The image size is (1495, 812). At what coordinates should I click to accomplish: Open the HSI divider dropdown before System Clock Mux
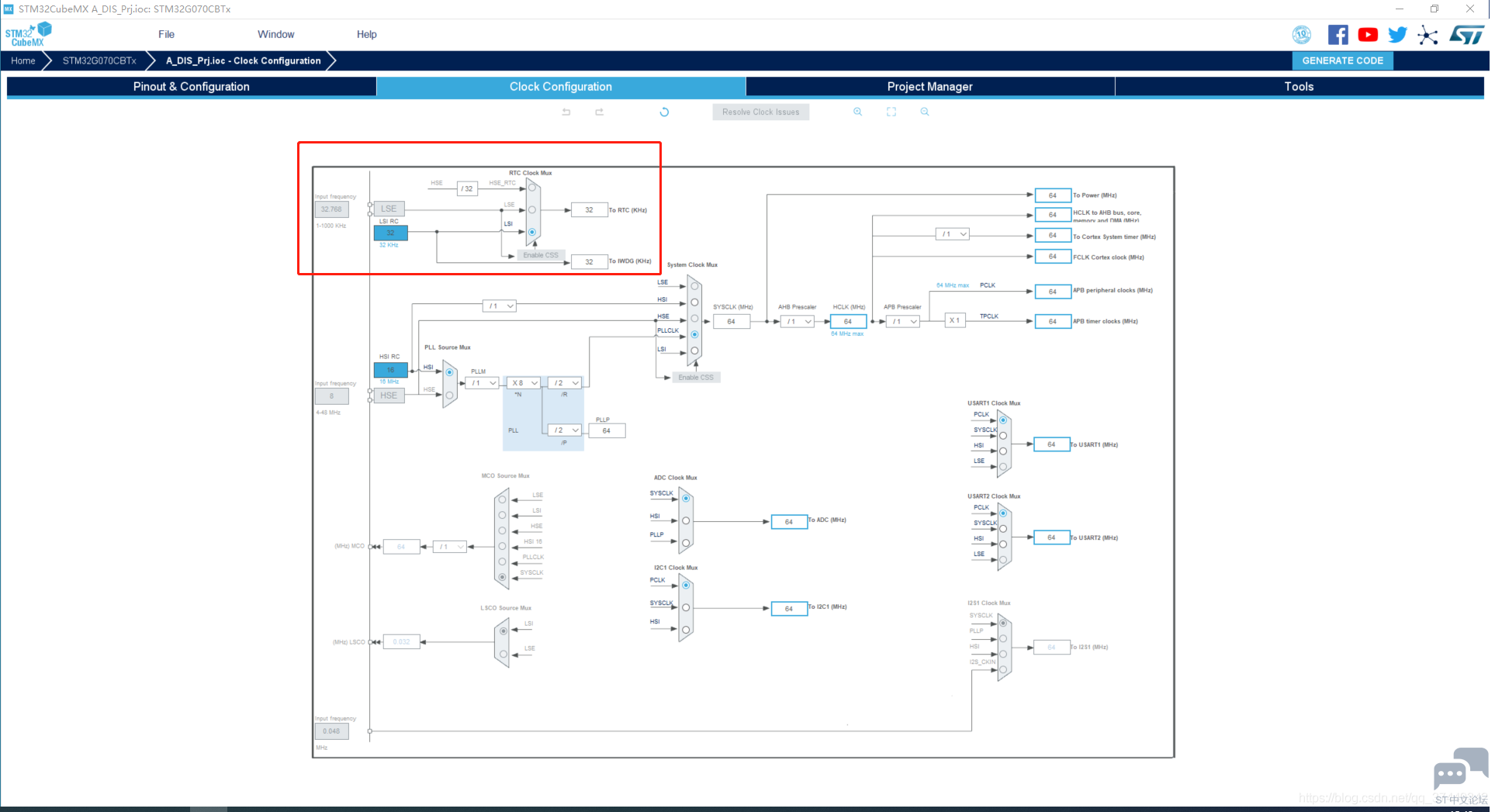tap(499, 306)
